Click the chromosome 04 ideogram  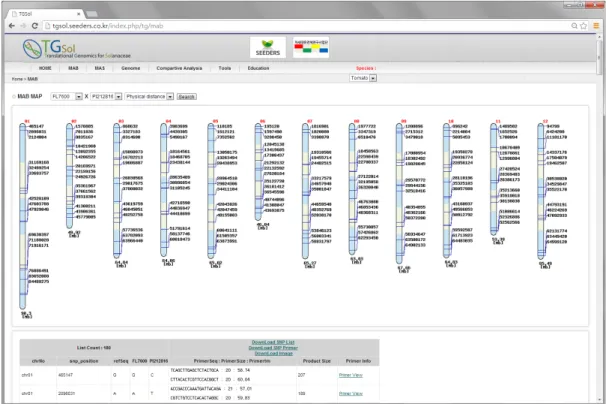[x=164, y=189]
